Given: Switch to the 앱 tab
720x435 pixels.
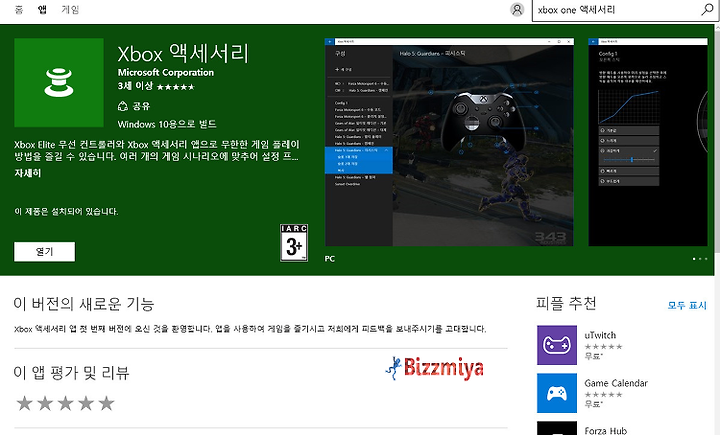Looking at the screenshot, I should coord(42,9).
